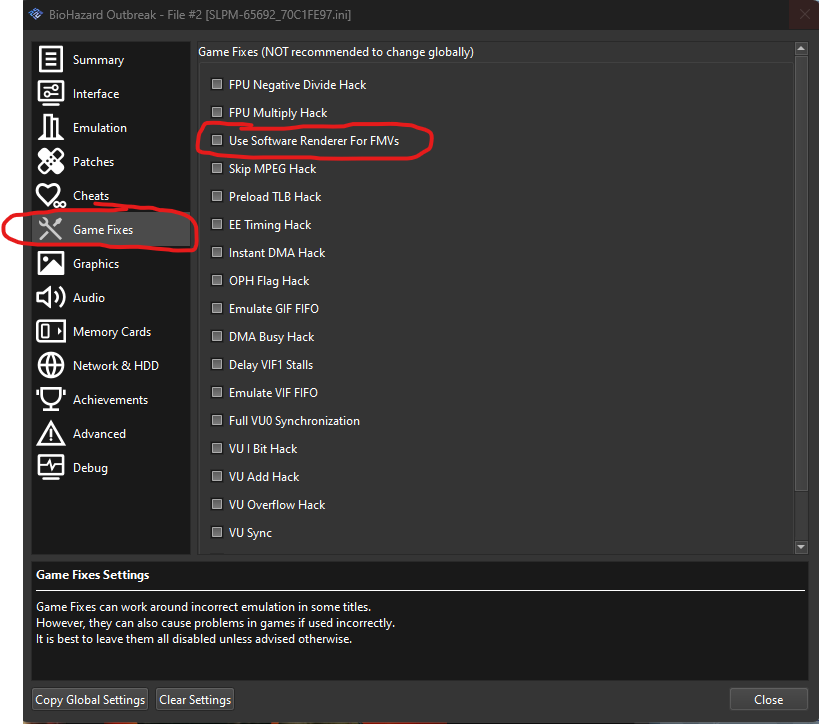This screenshot has width=819, height=724.
Task: Click scrollbar down arrow in fixes list
Action: [801, 547]
